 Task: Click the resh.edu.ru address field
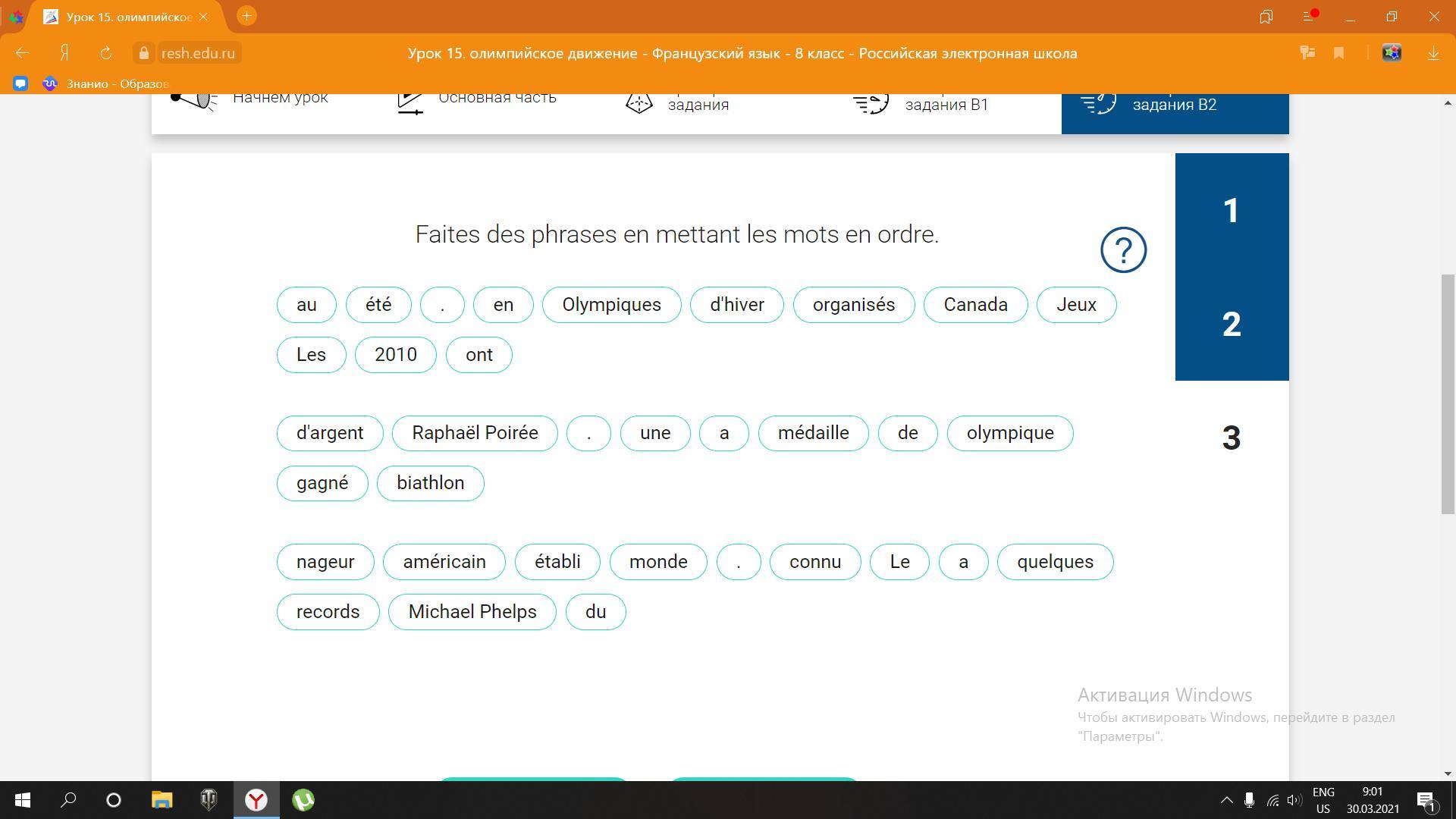[198, 53]
